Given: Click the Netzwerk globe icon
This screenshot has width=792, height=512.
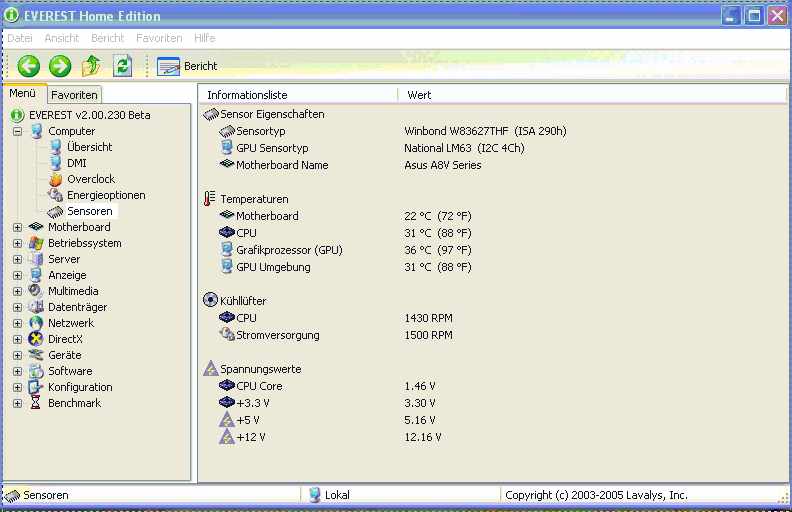Looking at the screenshot, I should [36, 323].
